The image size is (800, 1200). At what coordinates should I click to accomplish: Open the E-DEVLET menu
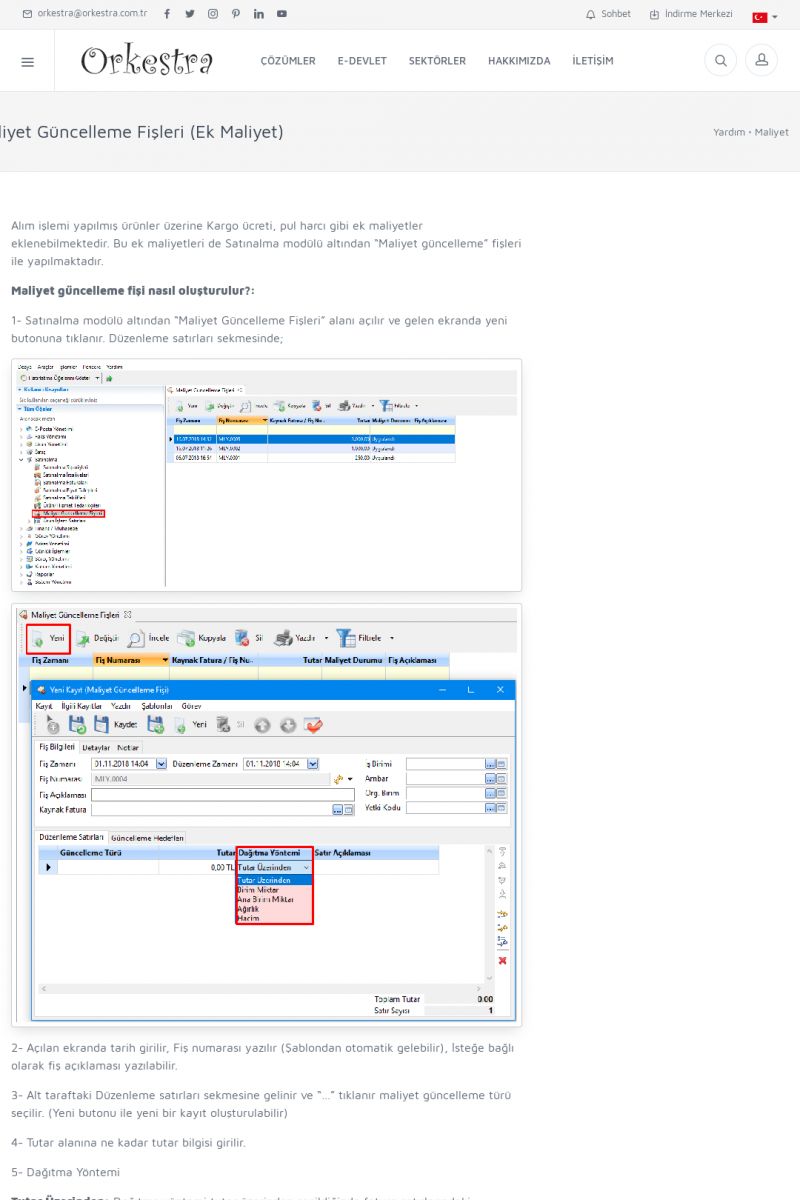click(362, 61)
